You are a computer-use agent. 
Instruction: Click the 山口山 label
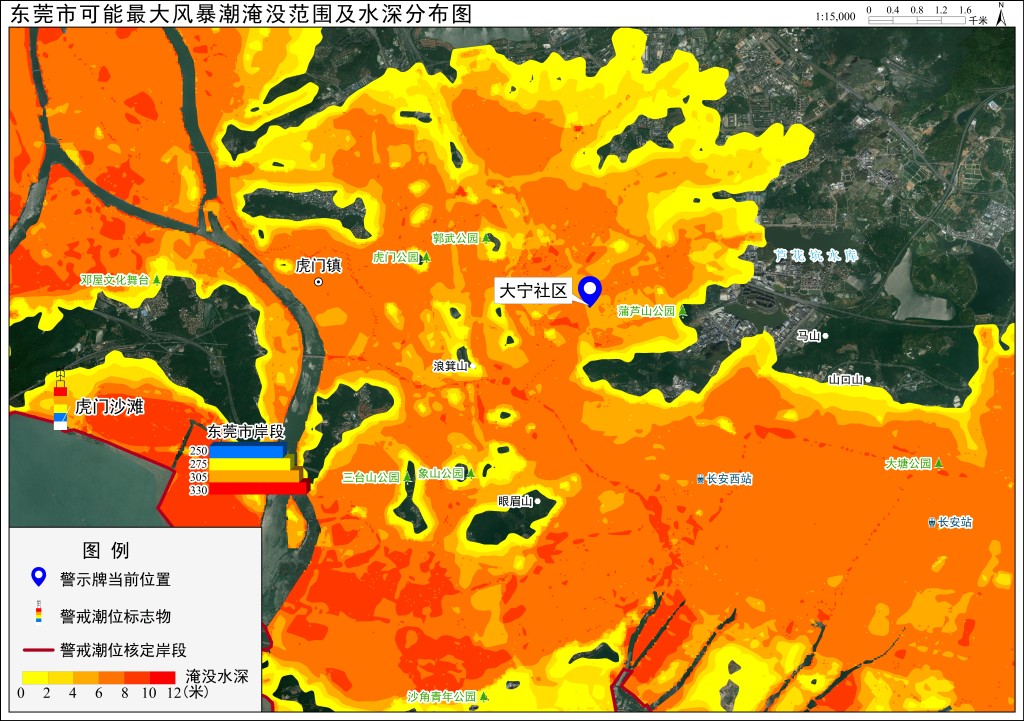tap(846, 379)
